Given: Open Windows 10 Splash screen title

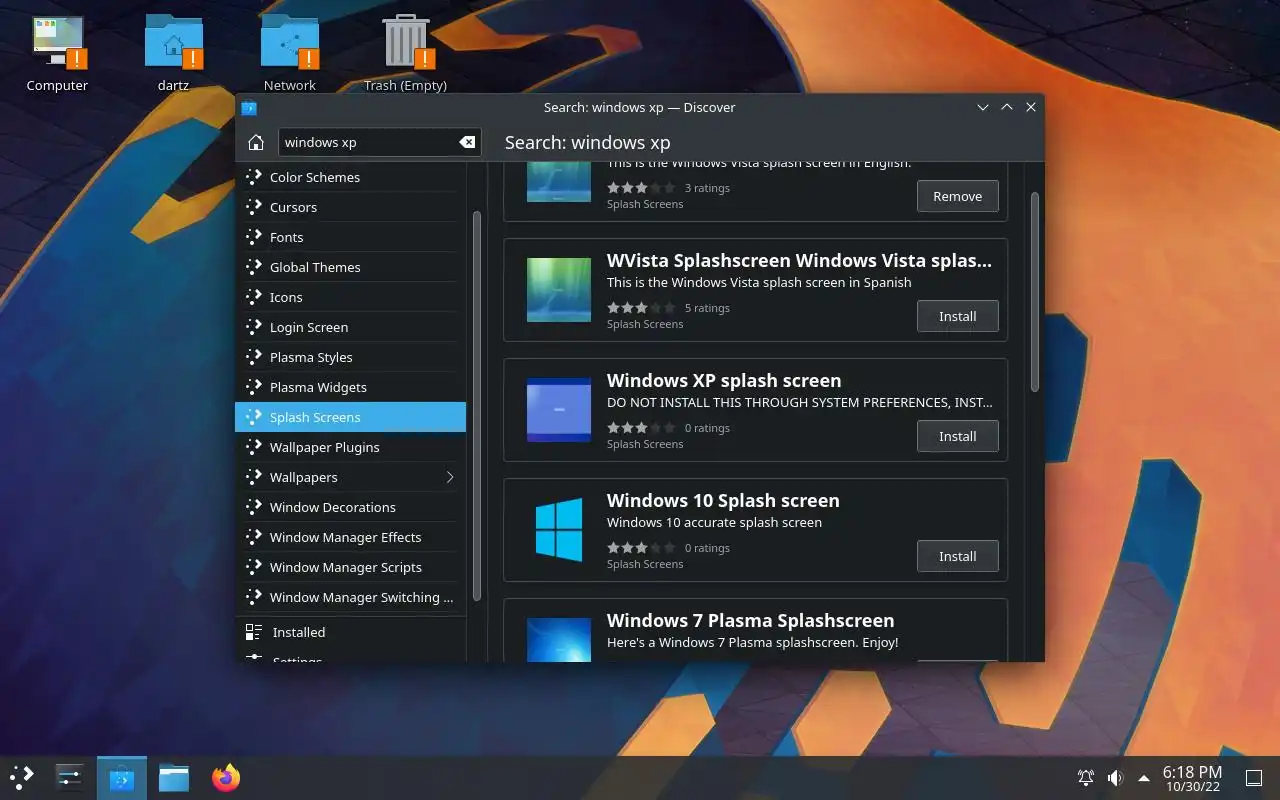Looking at the screenshot, I should click(723, 500).
